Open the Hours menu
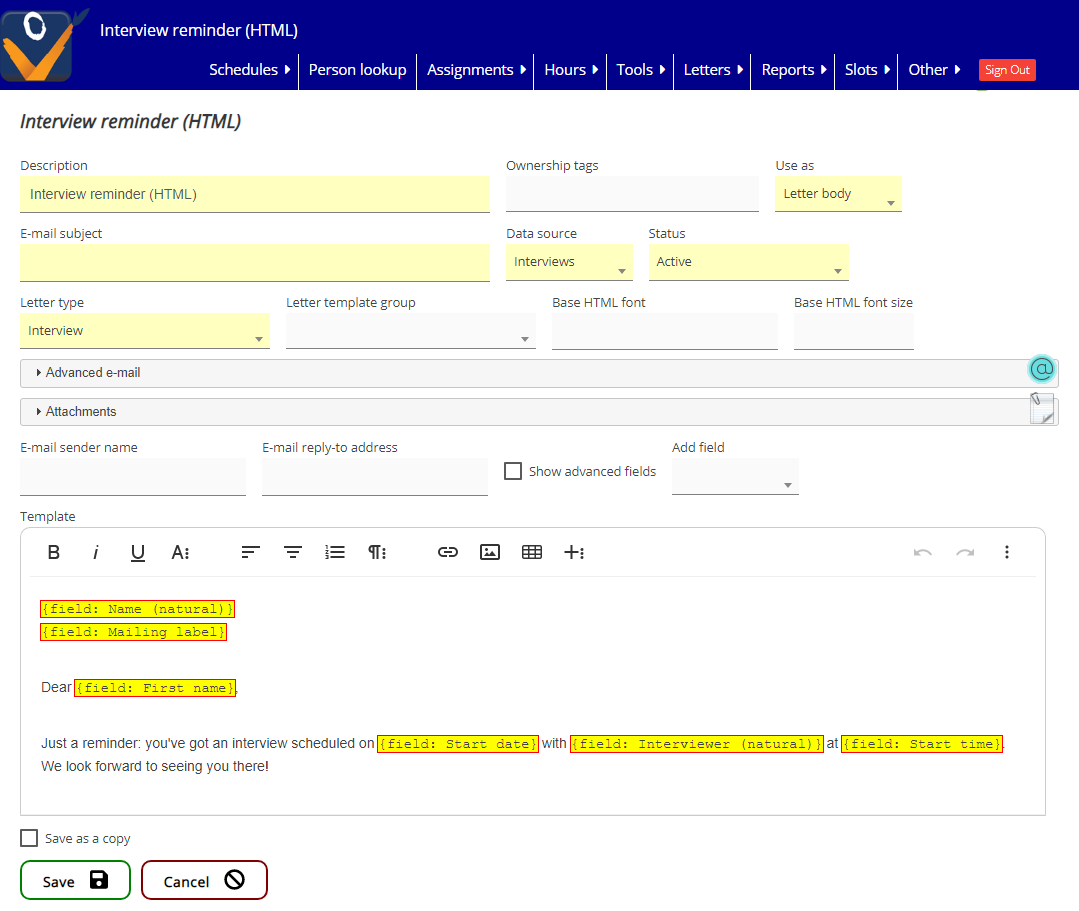This screenshot has height=911, width=1079. coord(570,70)
